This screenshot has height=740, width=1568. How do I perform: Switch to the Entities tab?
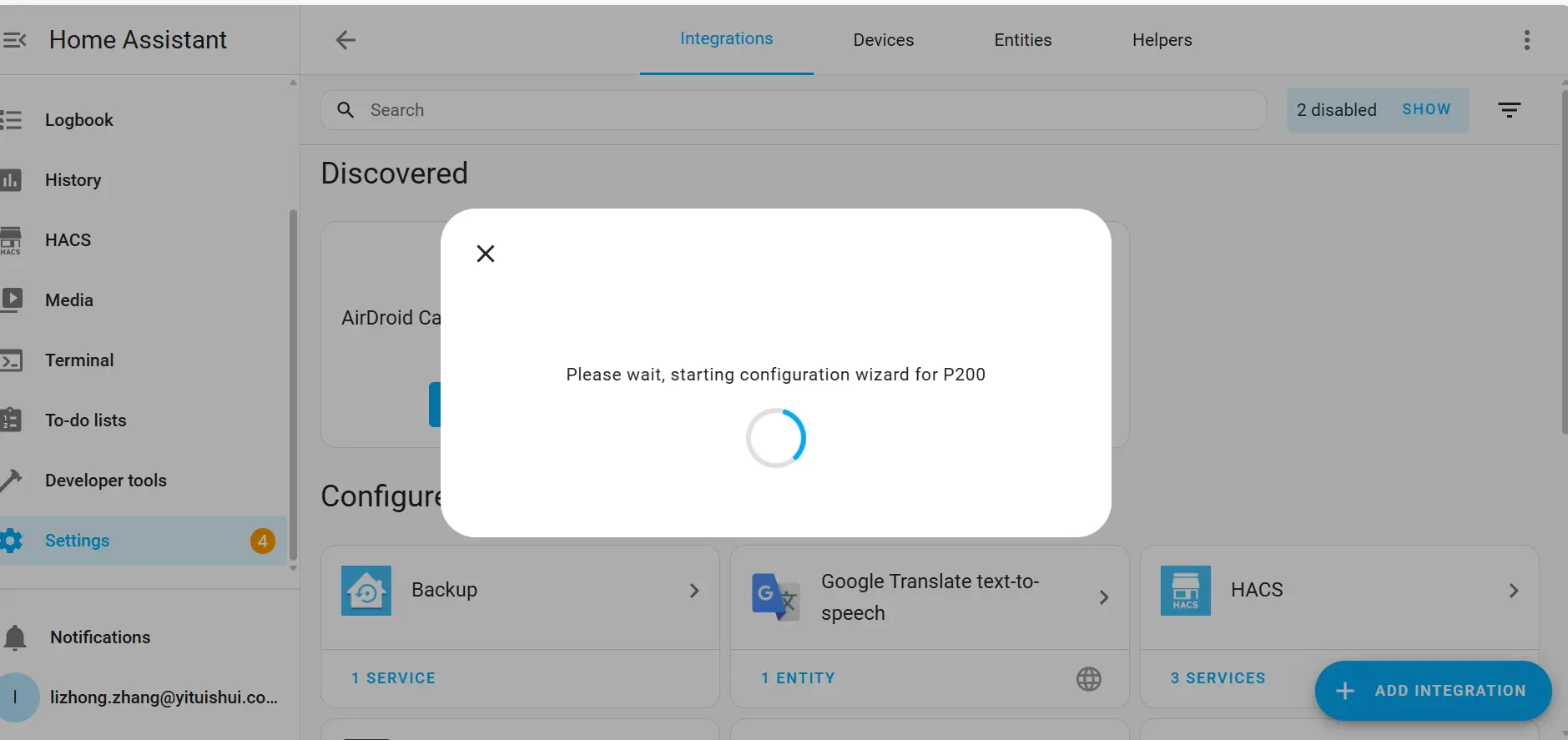[x=1022, y=40]
